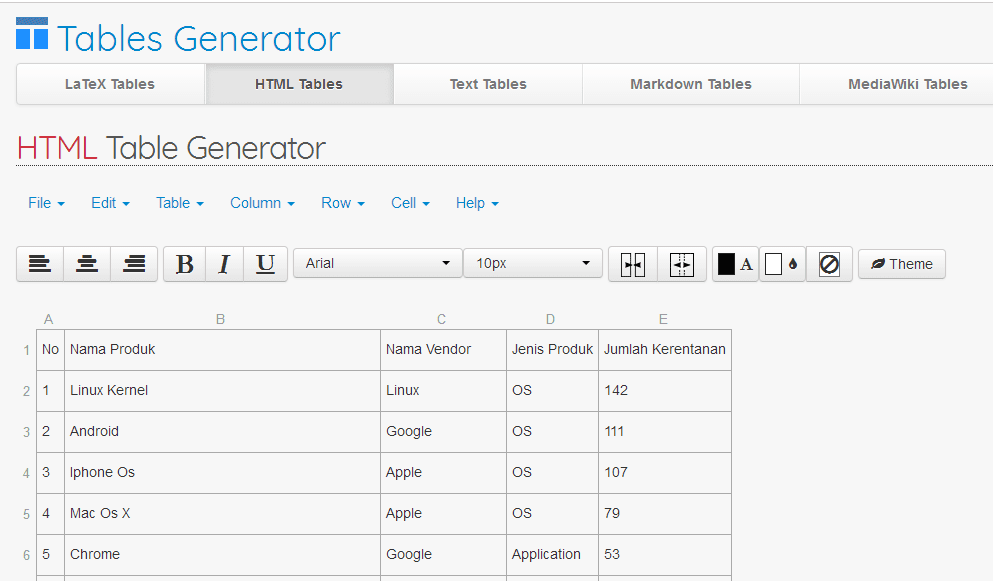Center align text in toolbar
This screenshot has height=581, width=993.
pyautogui.click(x=87, y=264)
